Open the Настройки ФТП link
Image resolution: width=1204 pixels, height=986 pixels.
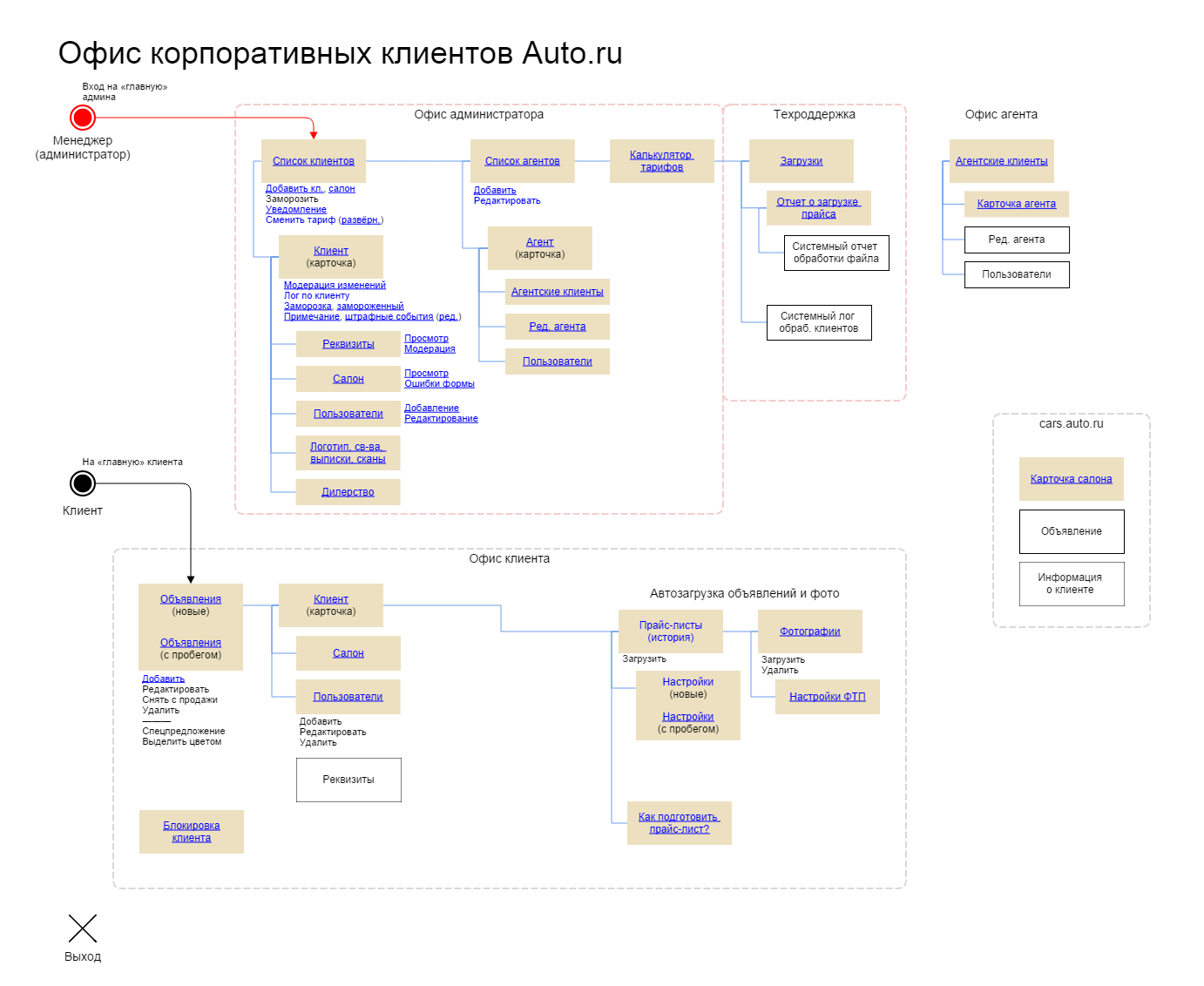coord(828,697)
